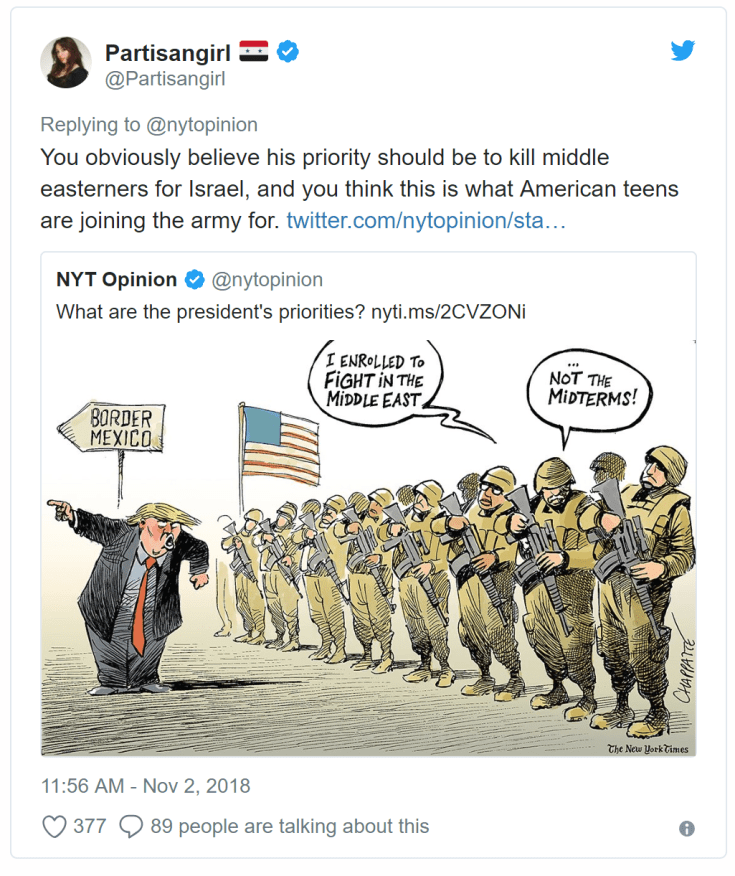Click the info icon at bottom right
The height and width of the screenshot is (876, 735).
coord(686,829)
